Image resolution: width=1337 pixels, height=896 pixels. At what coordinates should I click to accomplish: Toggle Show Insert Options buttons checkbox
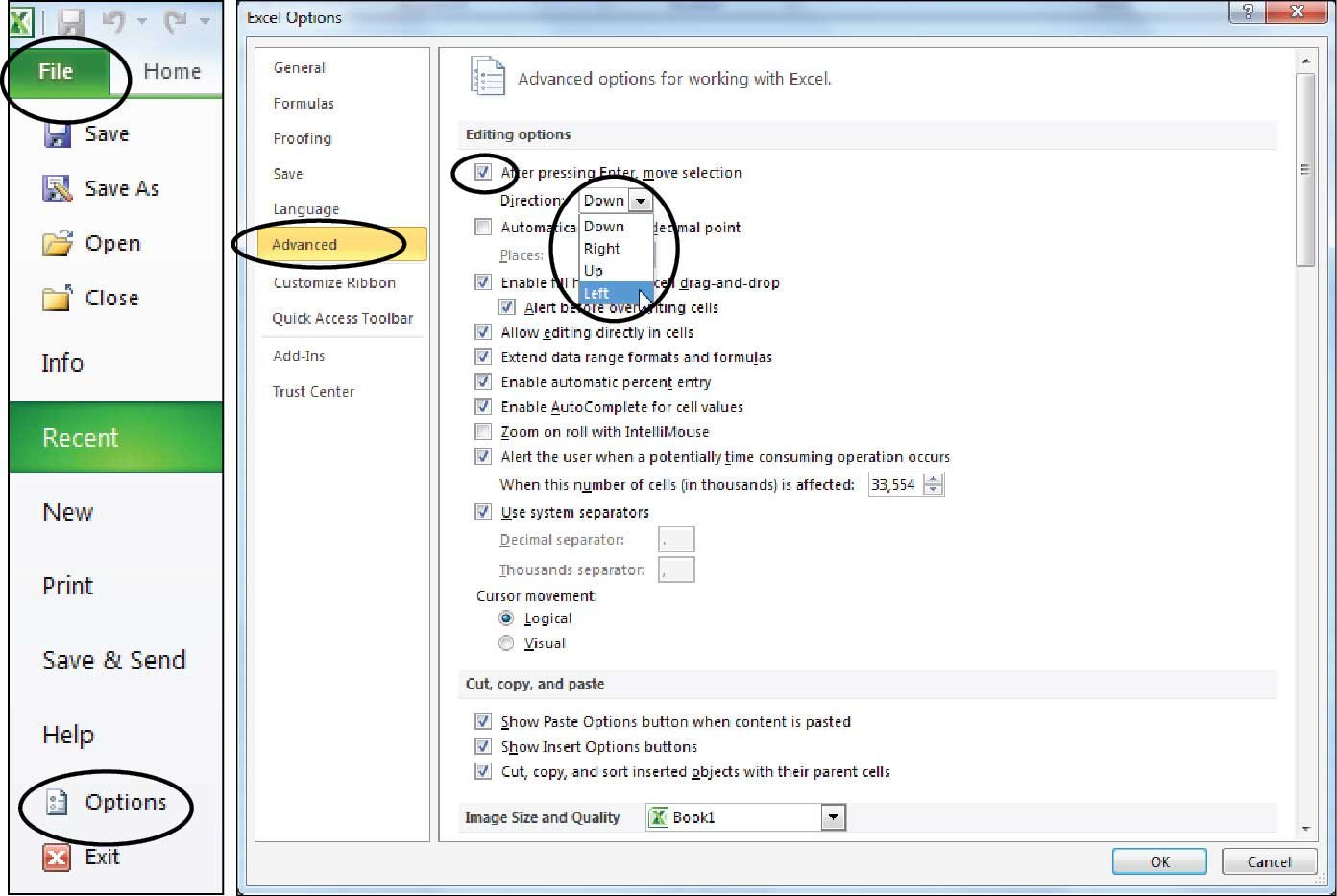[x=483, y=746]
